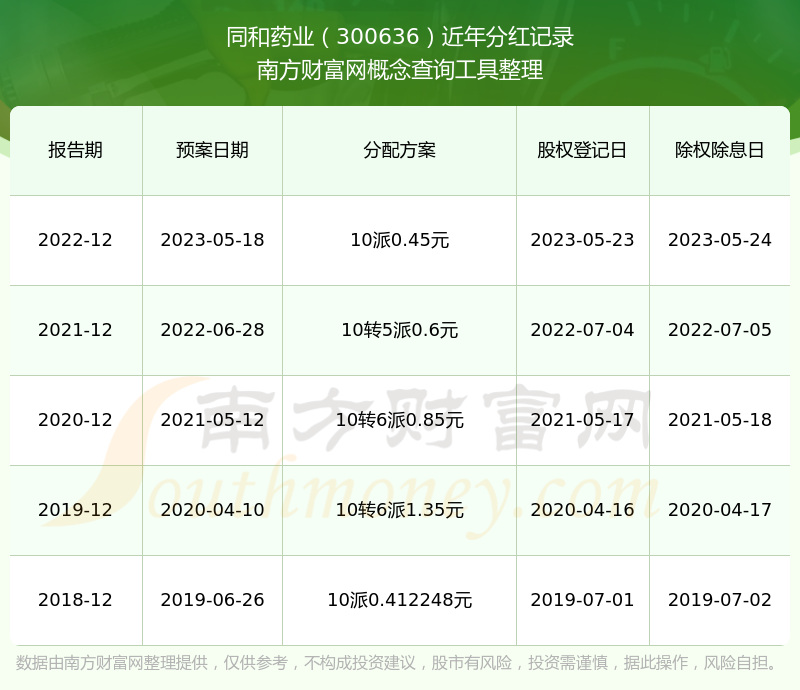
Task: Click the title 同和药业（300636）近年分红记录
Action: tap(400, 37)
